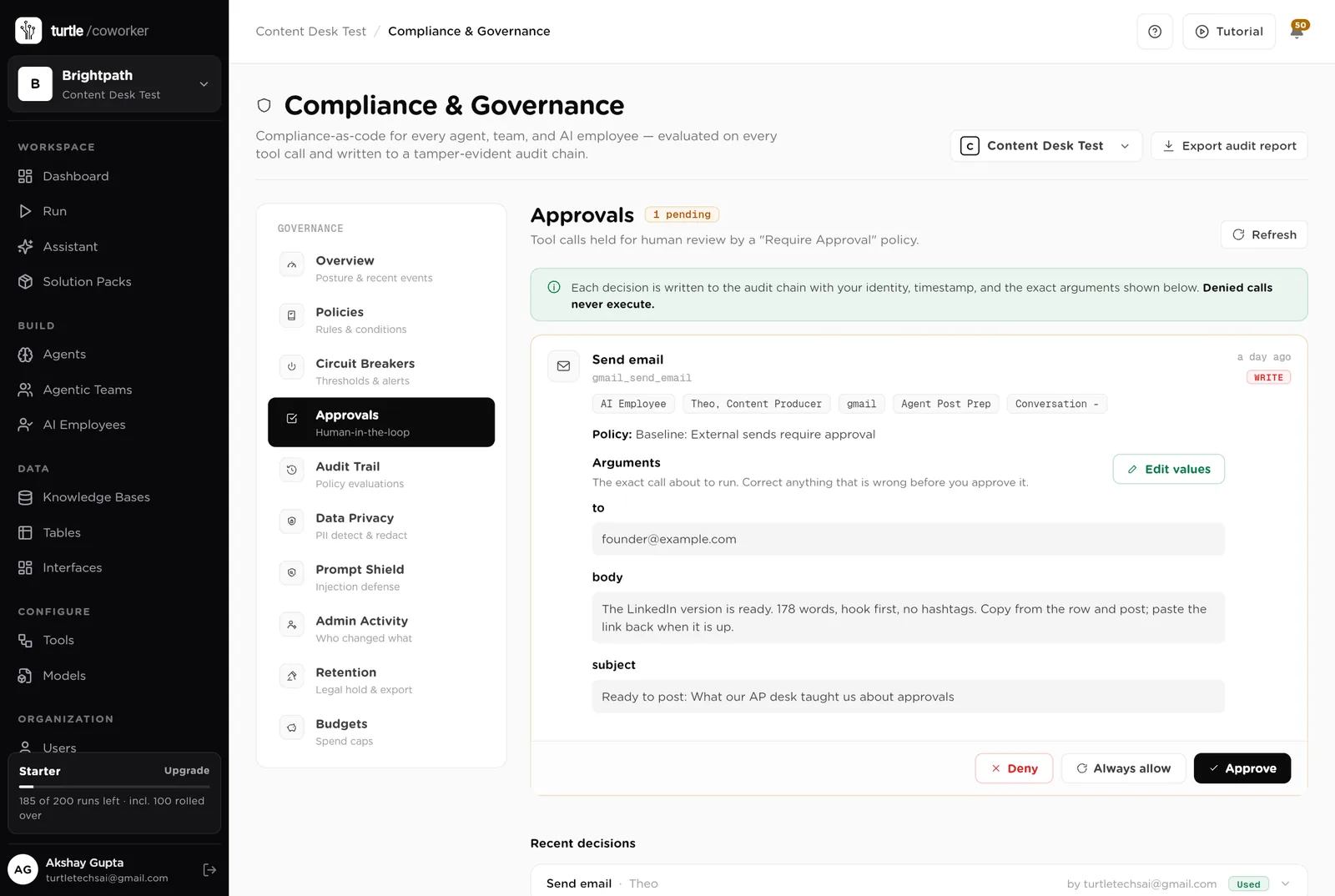
Task: Click the Theo, Content Producer tag
Action: (756, 404)
